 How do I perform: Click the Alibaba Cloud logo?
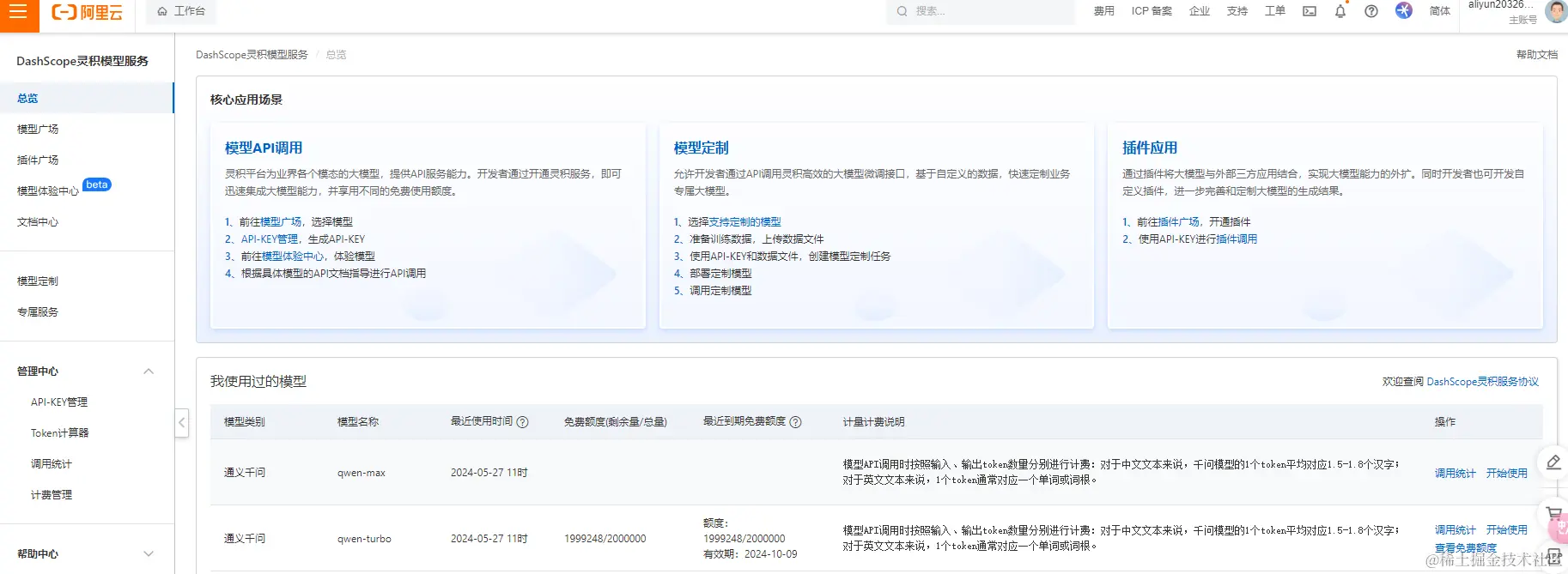click(x=88, y=12)
